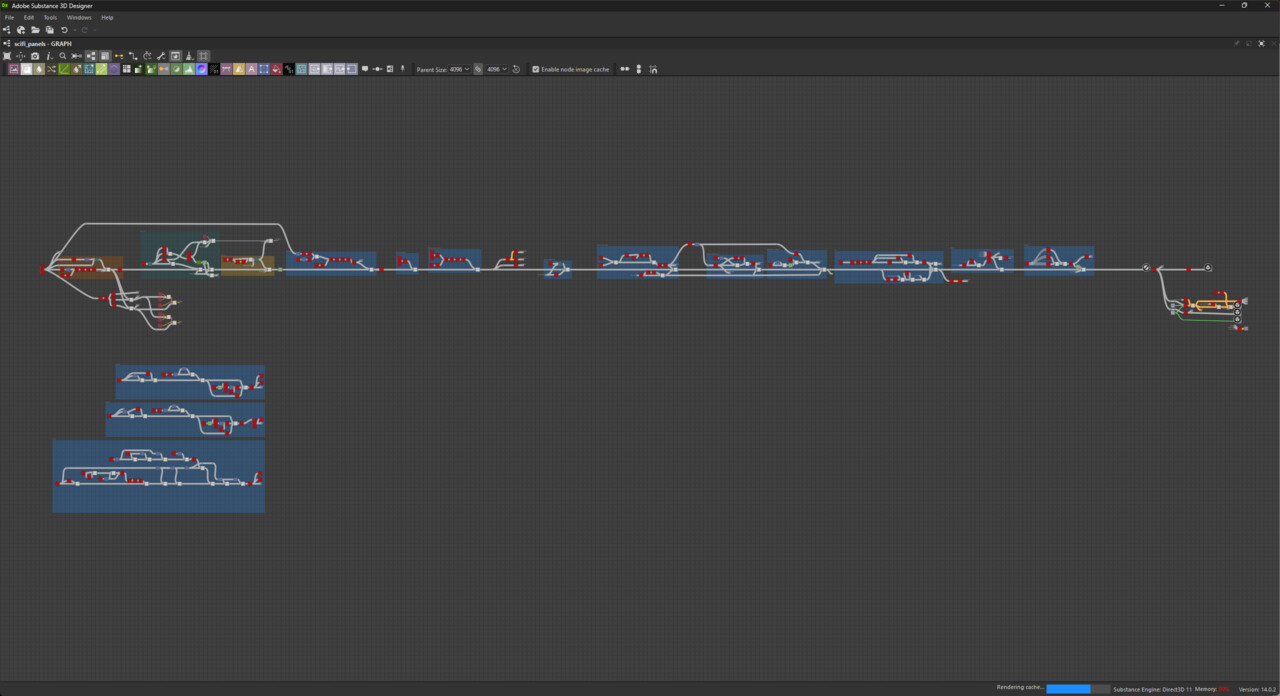The width and height of the screenshot is (1280, 696).
Task: Add a Channels Shuffle node
Action: click(51, 69)
